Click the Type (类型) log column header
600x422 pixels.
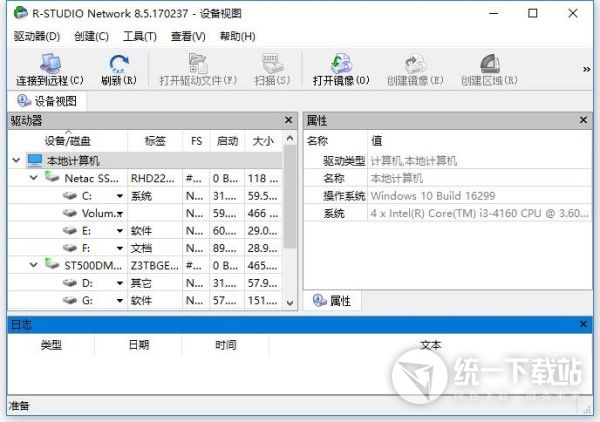51,345
